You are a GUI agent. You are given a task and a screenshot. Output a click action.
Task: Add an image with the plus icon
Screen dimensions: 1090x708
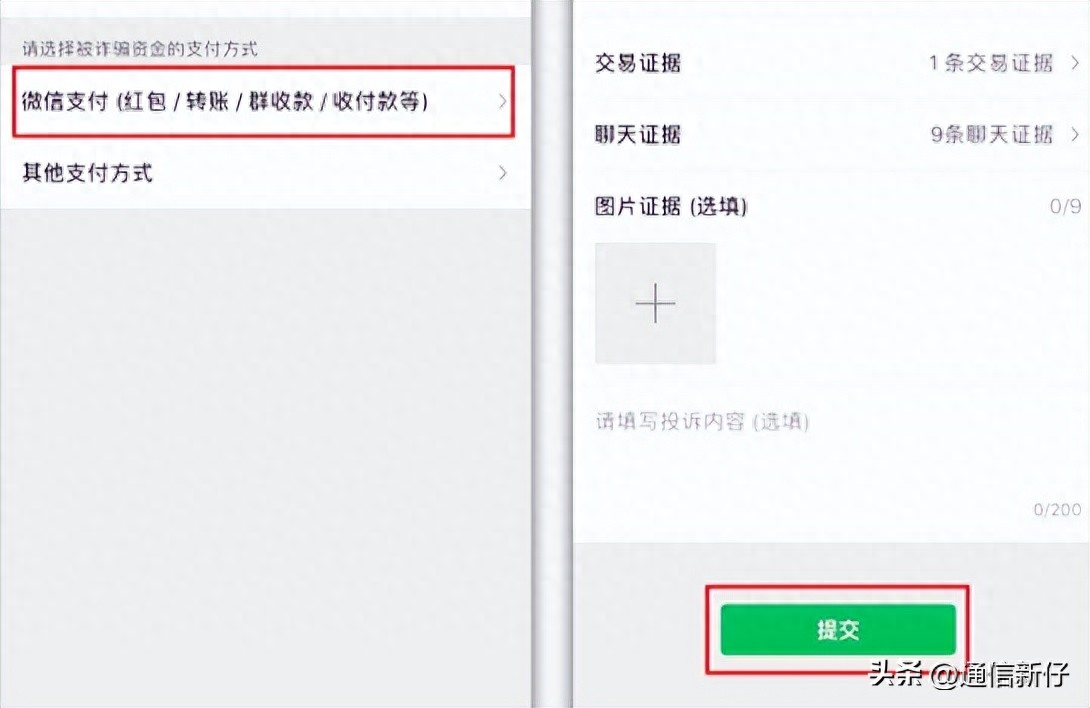click(x=655, y=303)
